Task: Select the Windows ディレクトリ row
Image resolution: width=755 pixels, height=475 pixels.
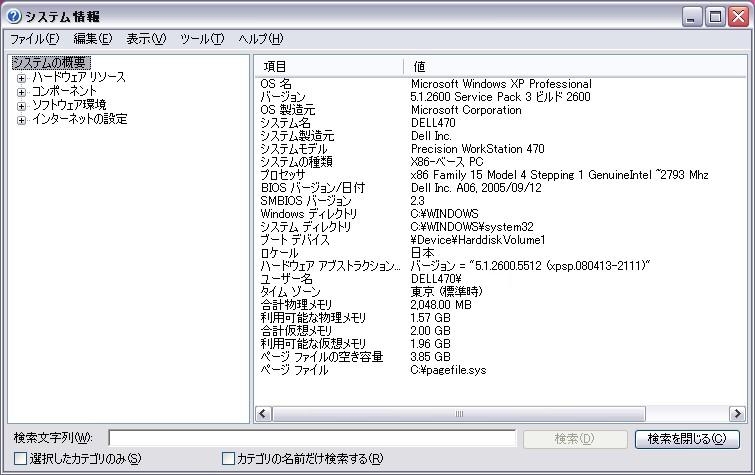Action: [501, 214]
